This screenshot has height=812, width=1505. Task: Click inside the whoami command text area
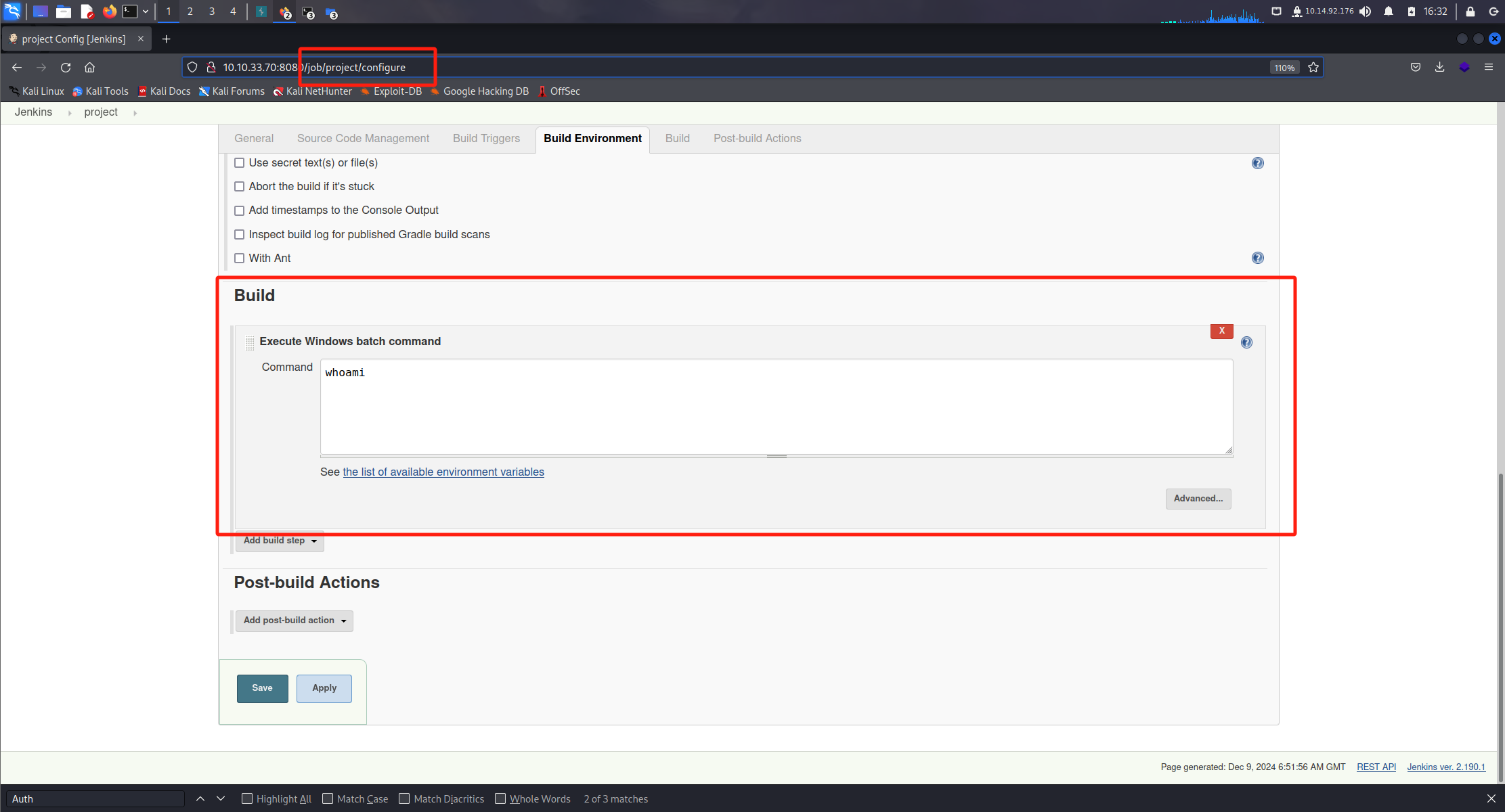[x=776, y=407]
